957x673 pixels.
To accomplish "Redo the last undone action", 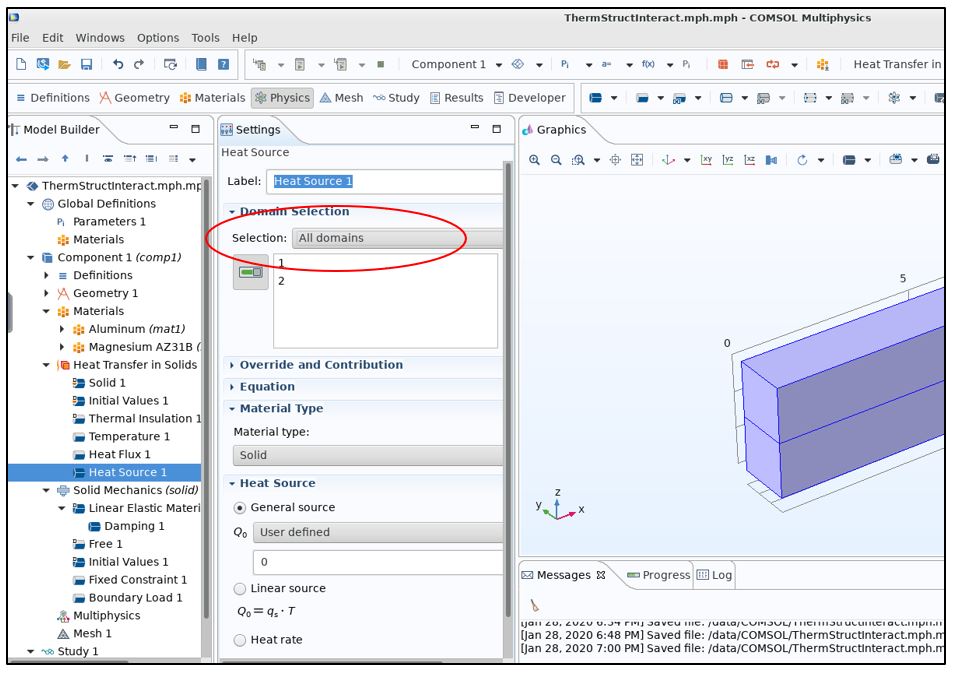I will click(139, 64).
